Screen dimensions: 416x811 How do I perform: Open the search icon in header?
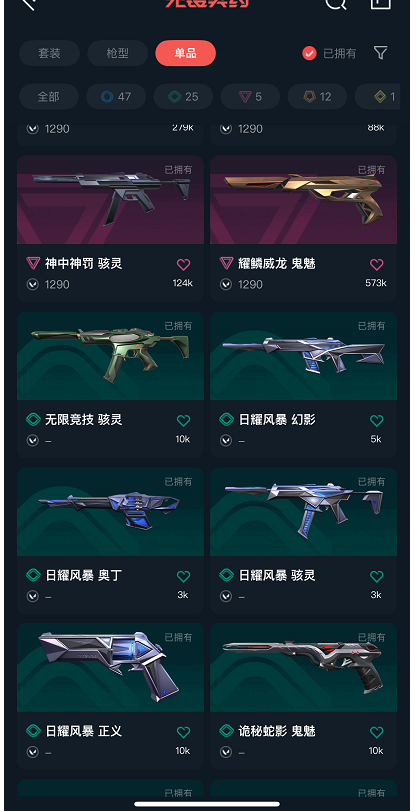point(335,3)
